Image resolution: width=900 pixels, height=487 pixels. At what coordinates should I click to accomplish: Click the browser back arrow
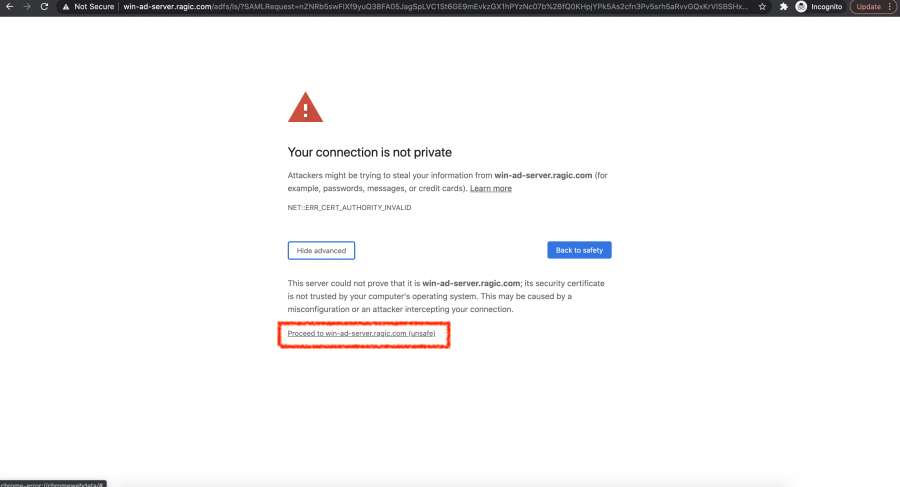coord(9,6)
